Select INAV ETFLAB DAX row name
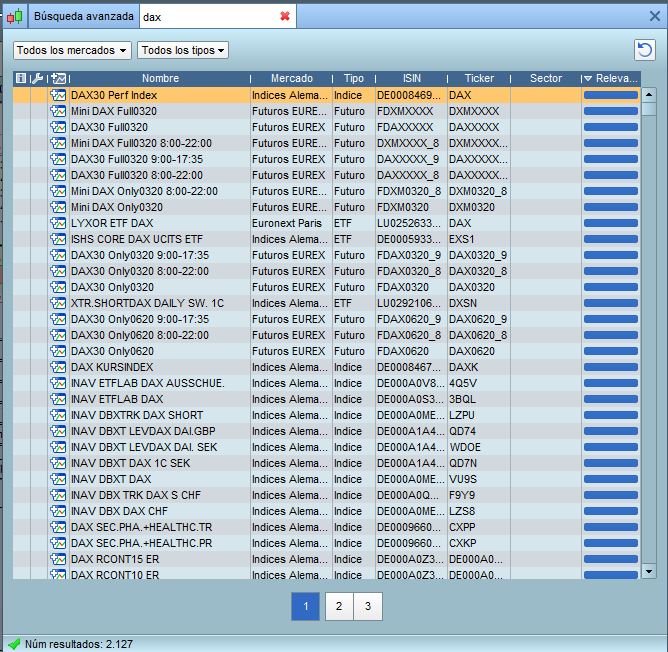Viewport: 668px width, 652px height. pos(117,399)
